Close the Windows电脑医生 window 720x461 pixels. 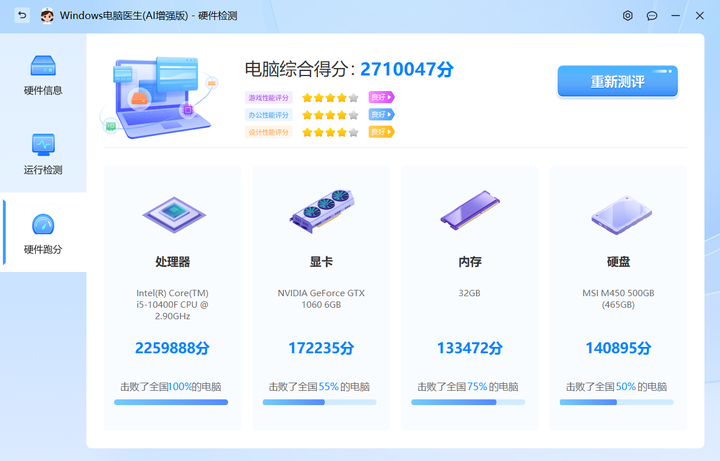[699, 16]
